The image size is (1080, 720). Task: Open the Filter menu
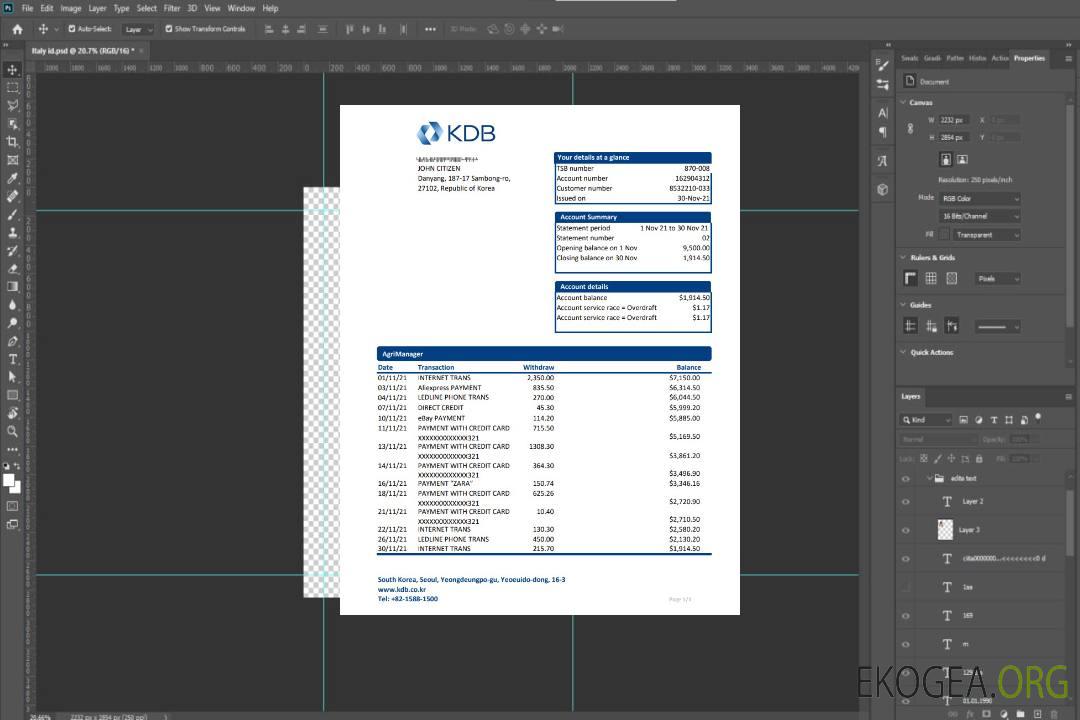172,8
